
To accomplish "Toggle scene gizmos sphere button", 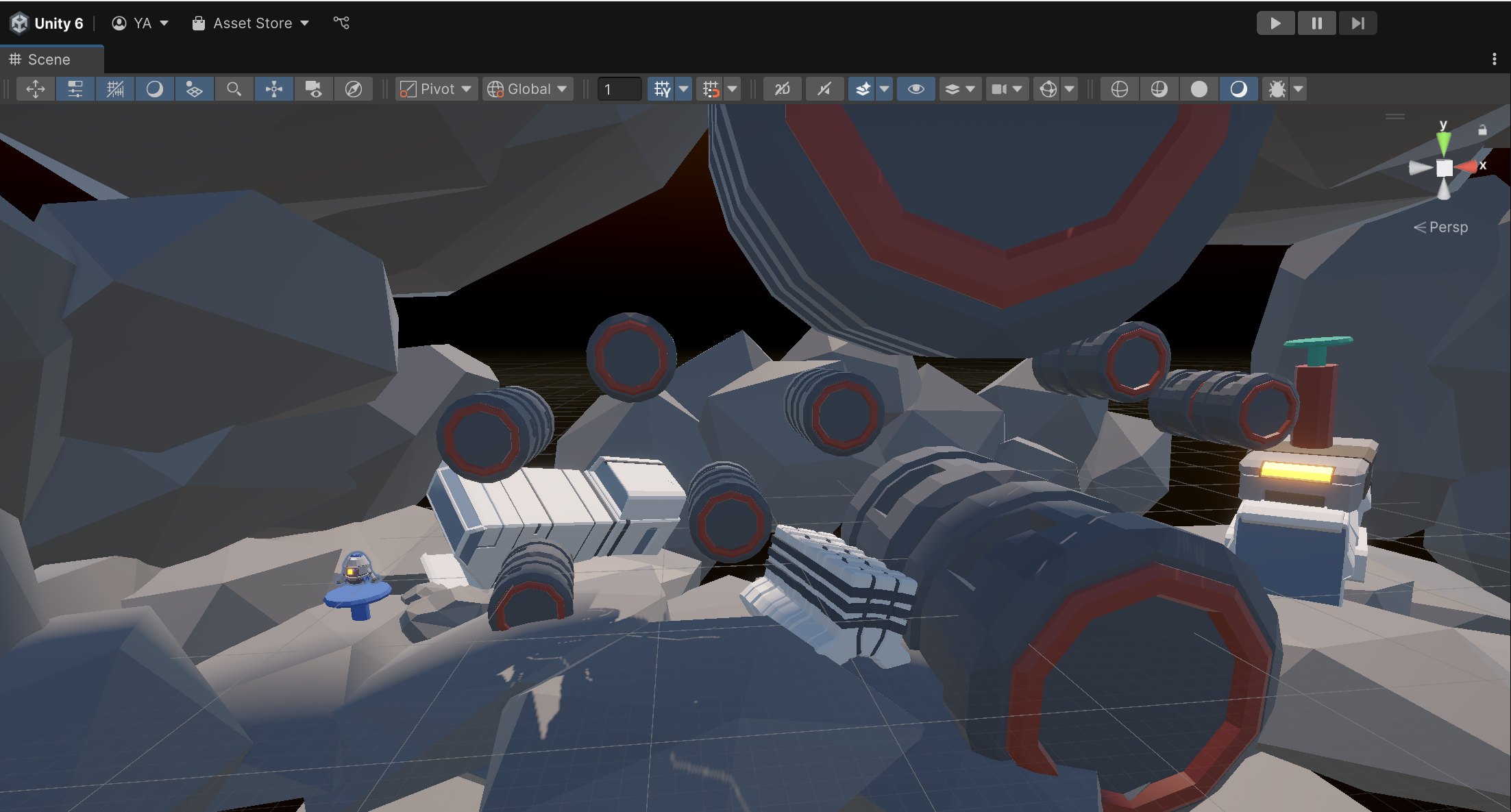I will [1048, 89].
